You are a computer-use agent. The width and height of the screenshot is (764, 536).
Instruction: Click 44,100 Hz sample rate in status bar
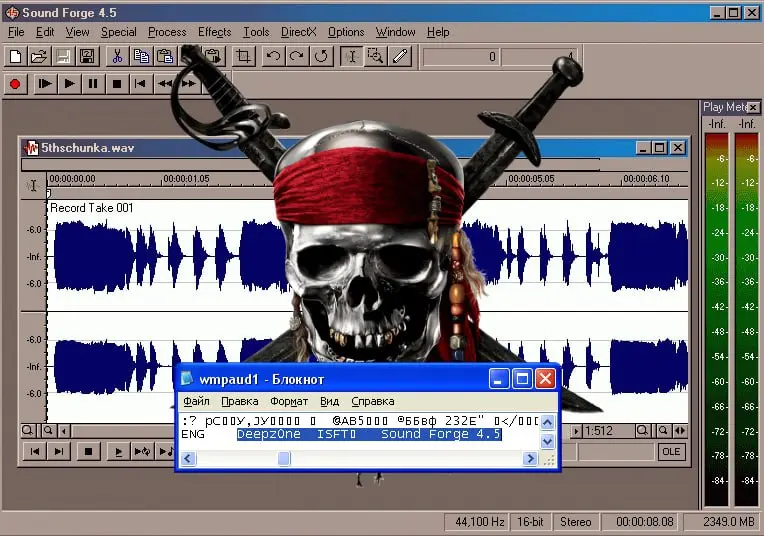point(479,522)
